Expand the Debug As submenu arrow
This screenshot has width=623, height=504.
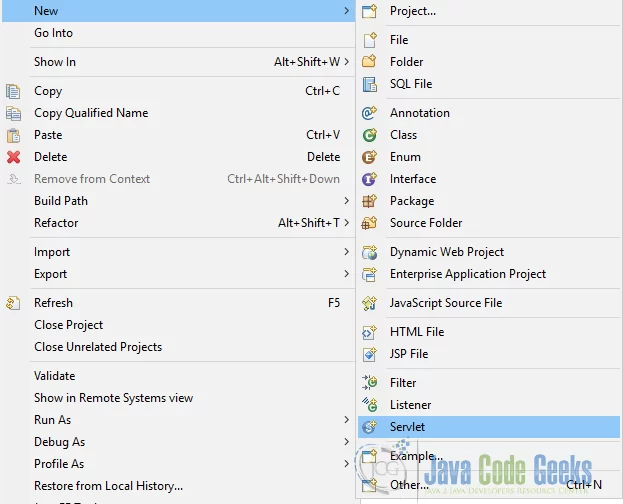pyautogui.click(x=346, y=442)
